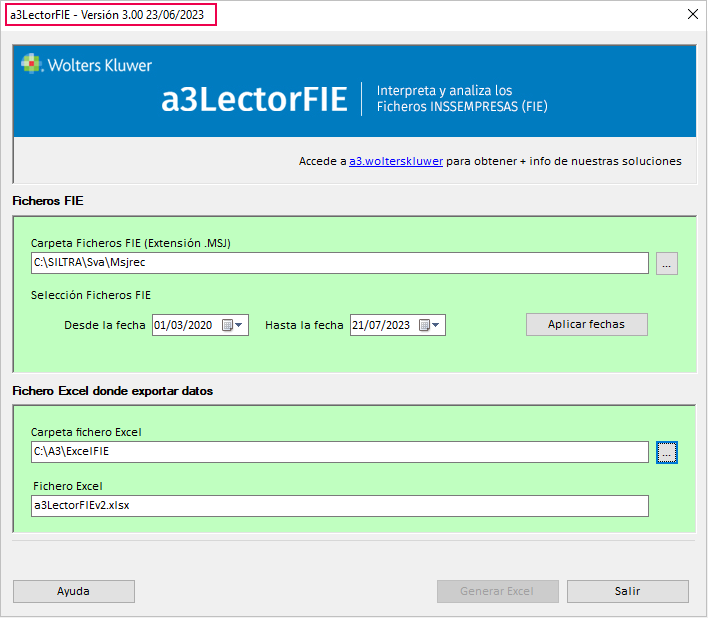Expand the Desde la fecha dropdown arrow
The image size is (708, 618).
pos(240,325)
